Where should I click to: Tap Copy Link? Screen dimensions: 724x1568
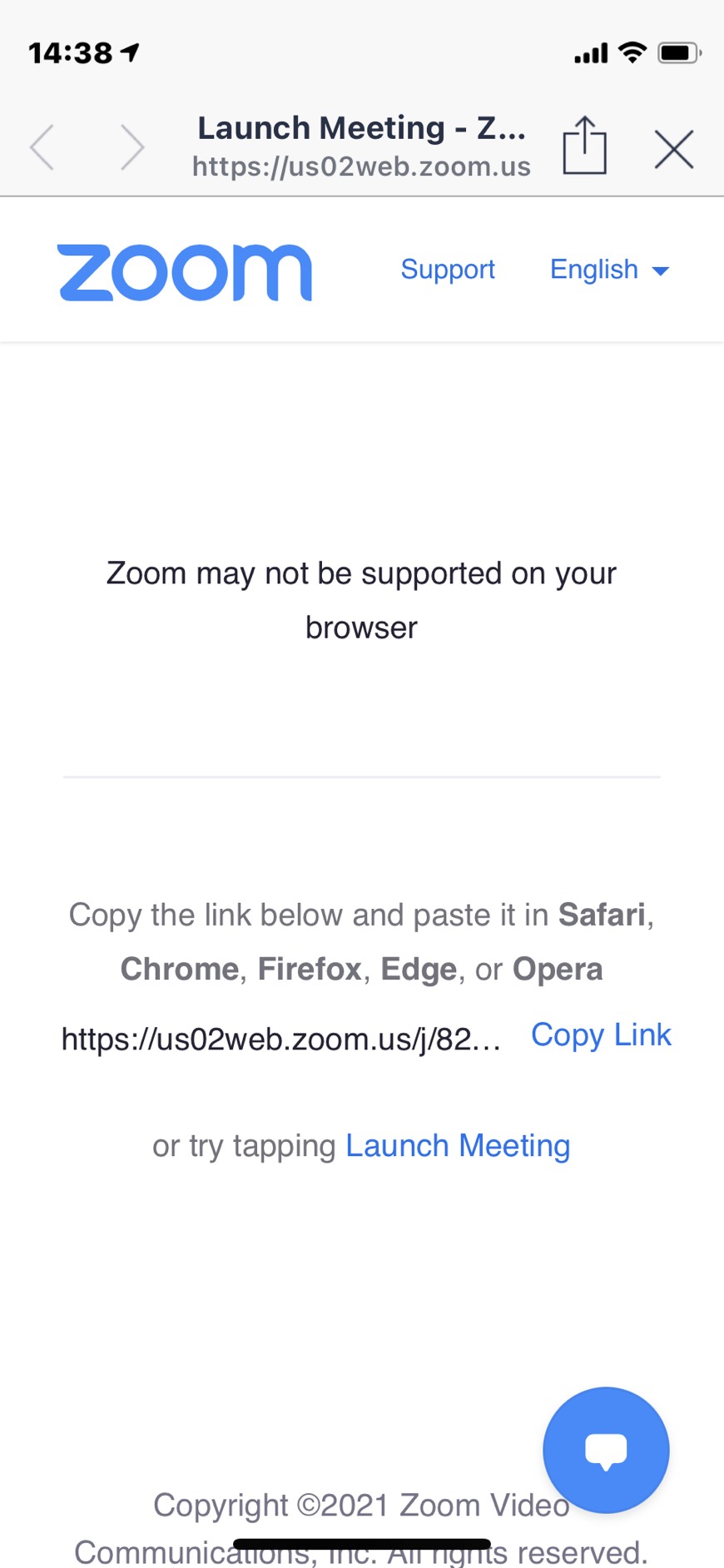(x=601, y=1035)
